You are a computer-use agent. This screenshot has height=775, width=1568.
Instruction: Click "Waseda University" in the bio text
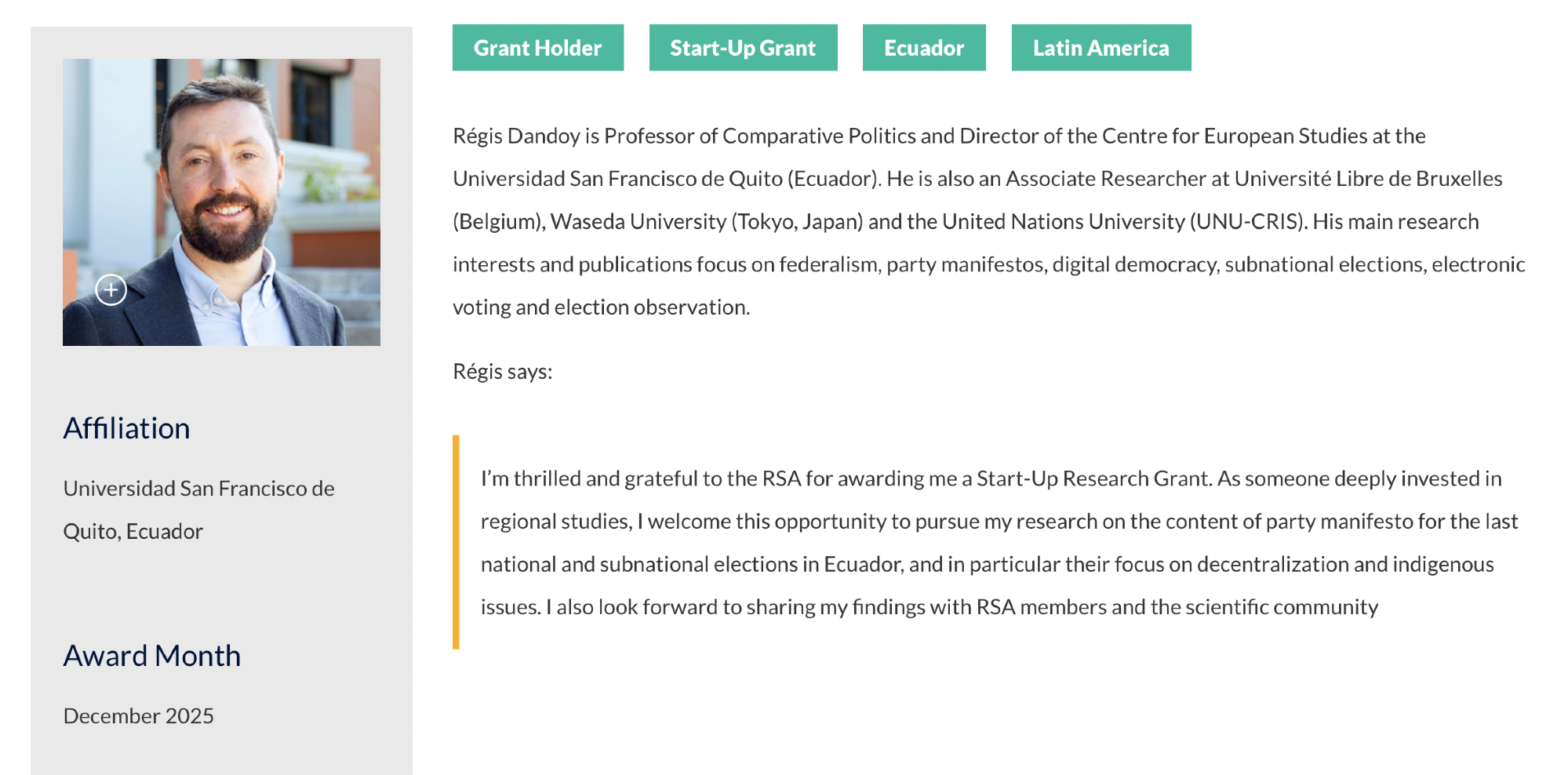638,222
